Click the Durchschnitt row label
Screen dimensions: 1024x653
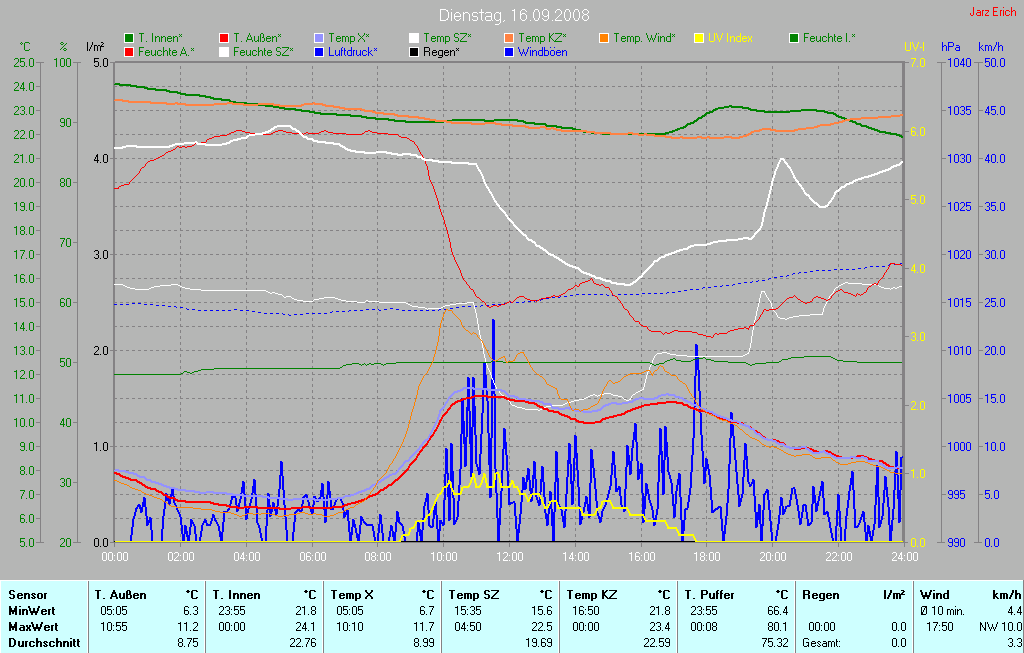[x=44, y=643]
